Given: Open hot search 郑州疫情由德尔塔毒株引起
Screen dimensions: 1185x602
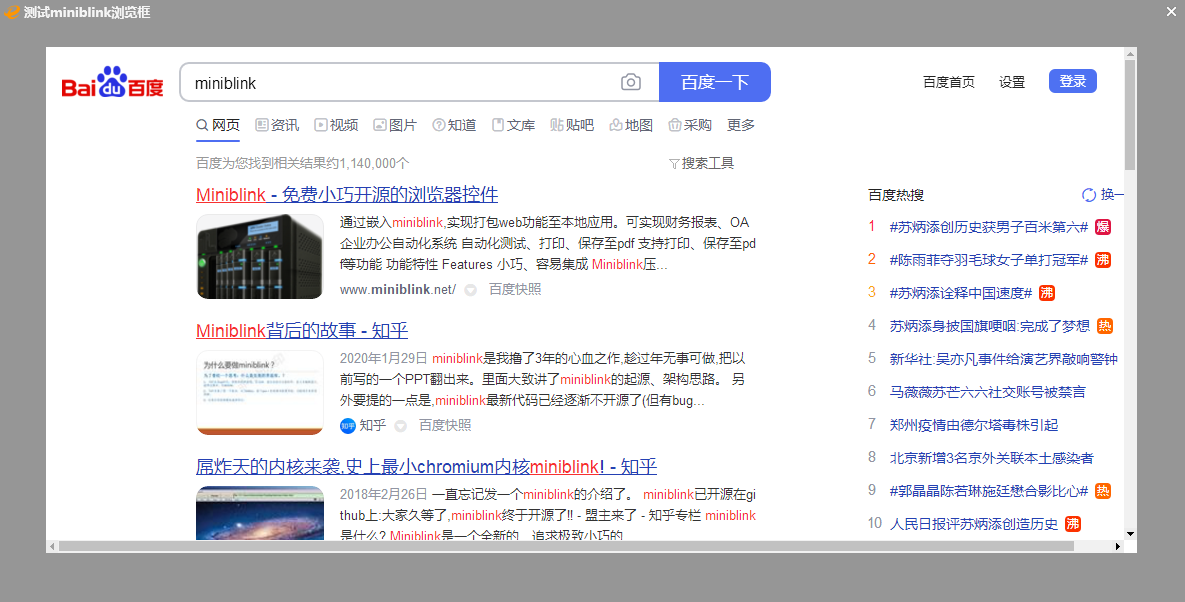Looking at the screenshot, I should click(973, 424).
